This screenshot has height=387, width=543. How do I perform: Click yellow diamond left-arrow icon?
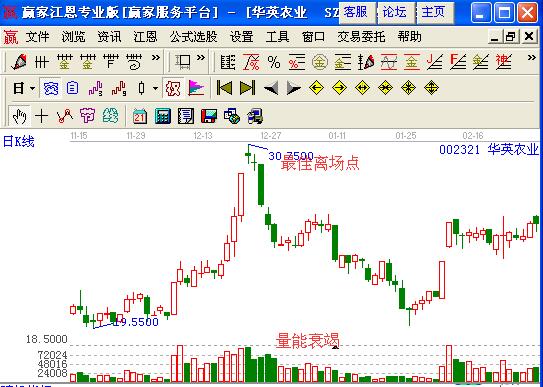pos(316,88)
